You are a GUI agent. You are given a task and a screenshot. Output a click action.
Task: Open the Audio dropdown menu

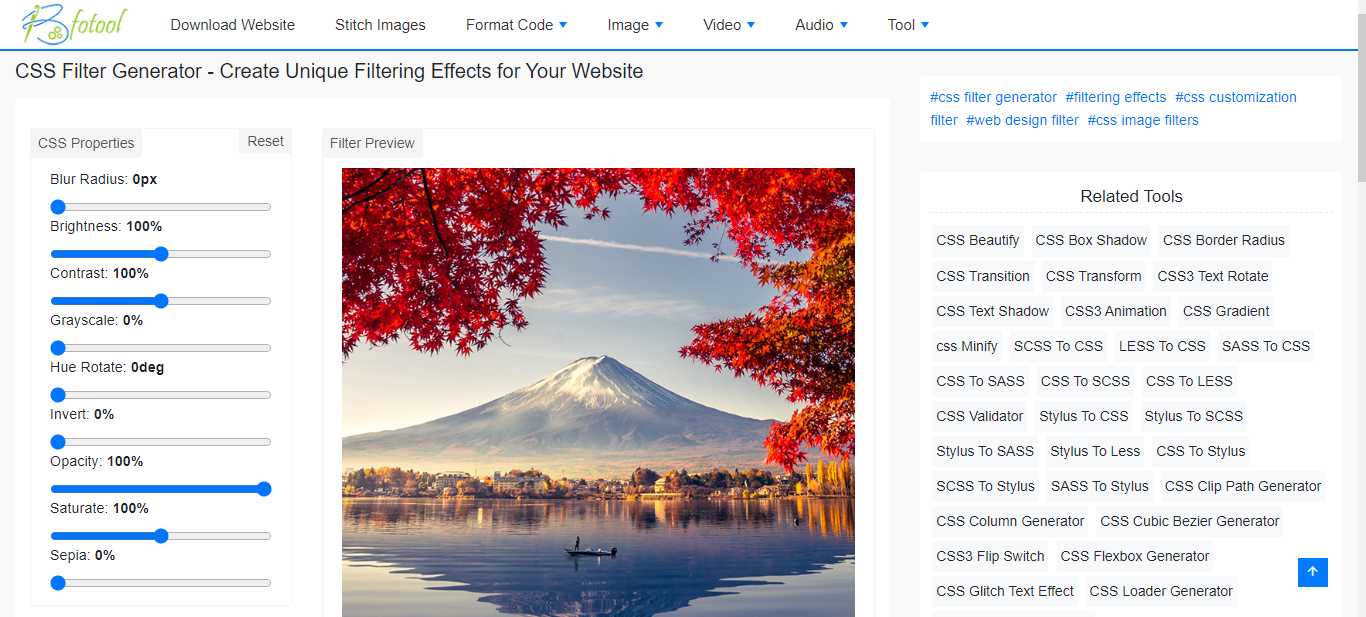pos(820,24)
